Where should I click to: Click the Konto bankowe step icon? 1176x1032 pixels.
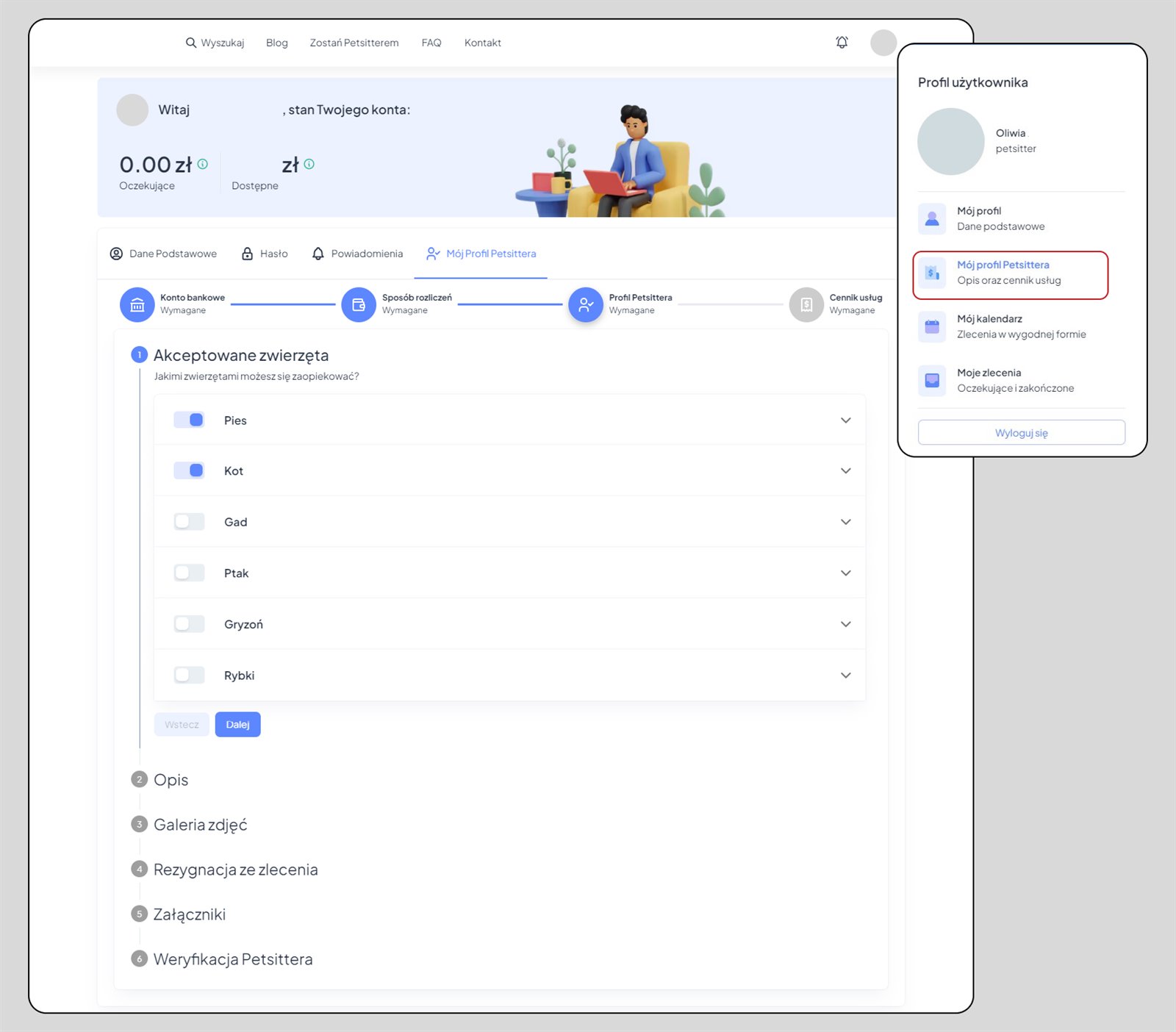tap(137, 304)
